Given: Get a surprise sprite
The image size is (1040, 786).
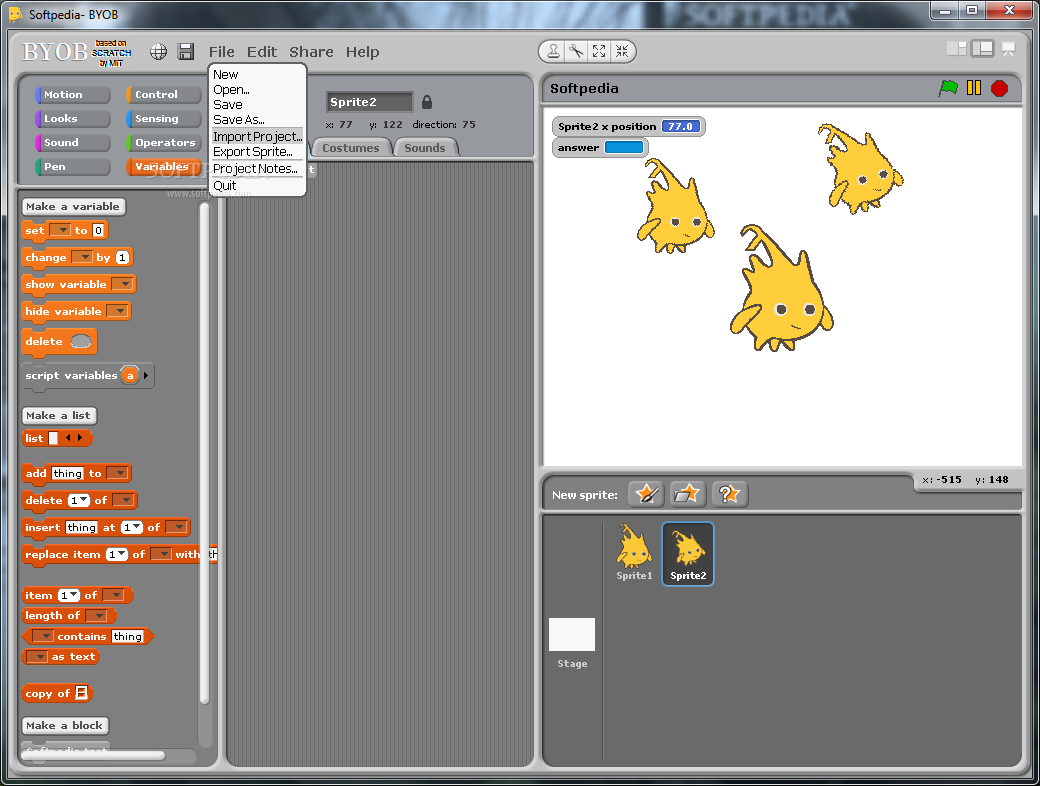Looking at the screenshot, I should (x=730, y=494).
